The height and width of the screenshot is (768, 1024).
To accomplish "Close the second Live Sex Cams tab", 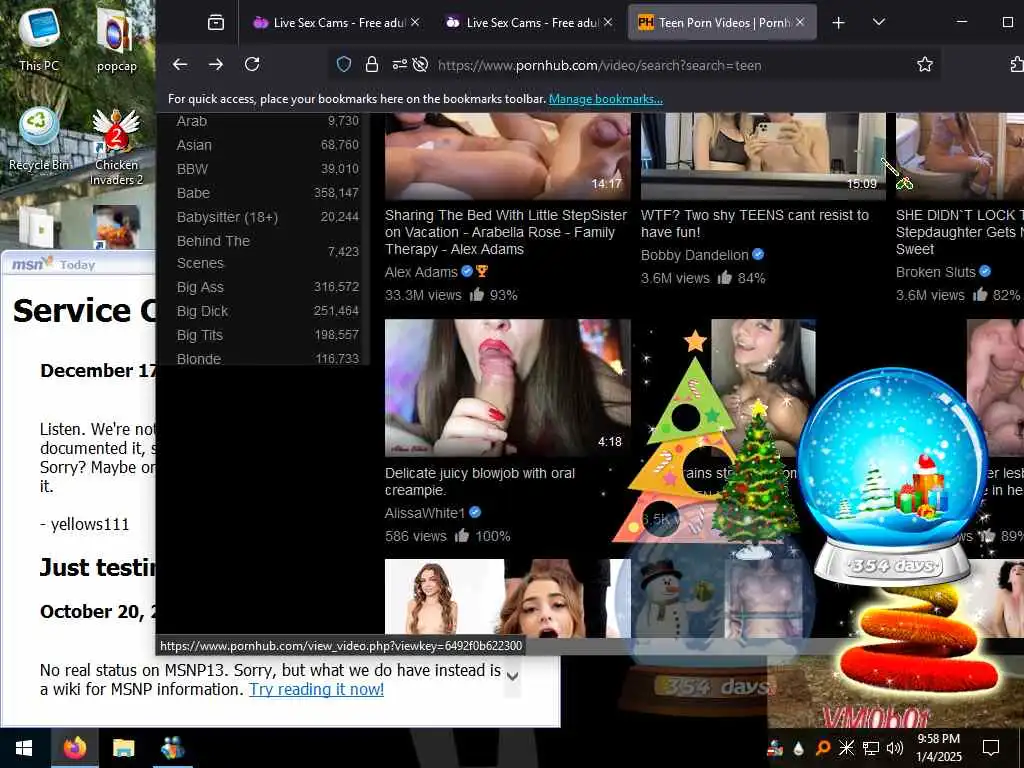I will click(x=608, y=22).
